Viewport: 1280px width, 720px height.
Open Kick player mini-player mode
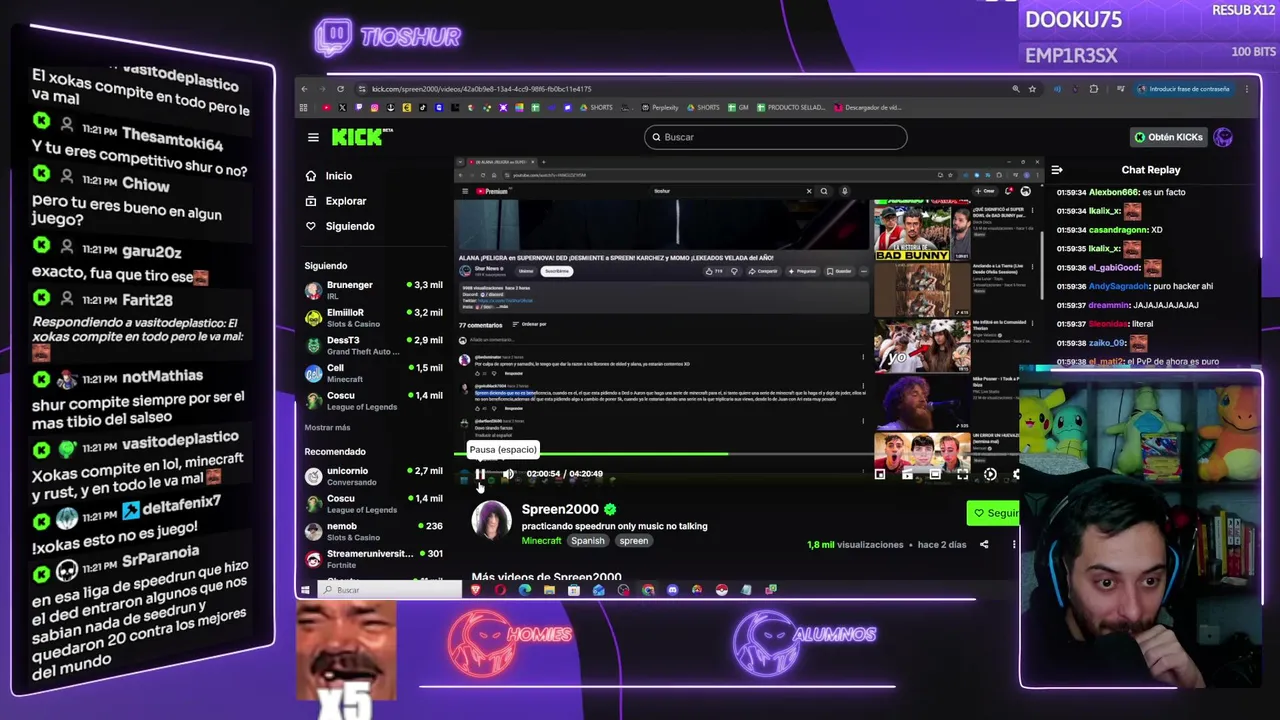pos(880,474)
